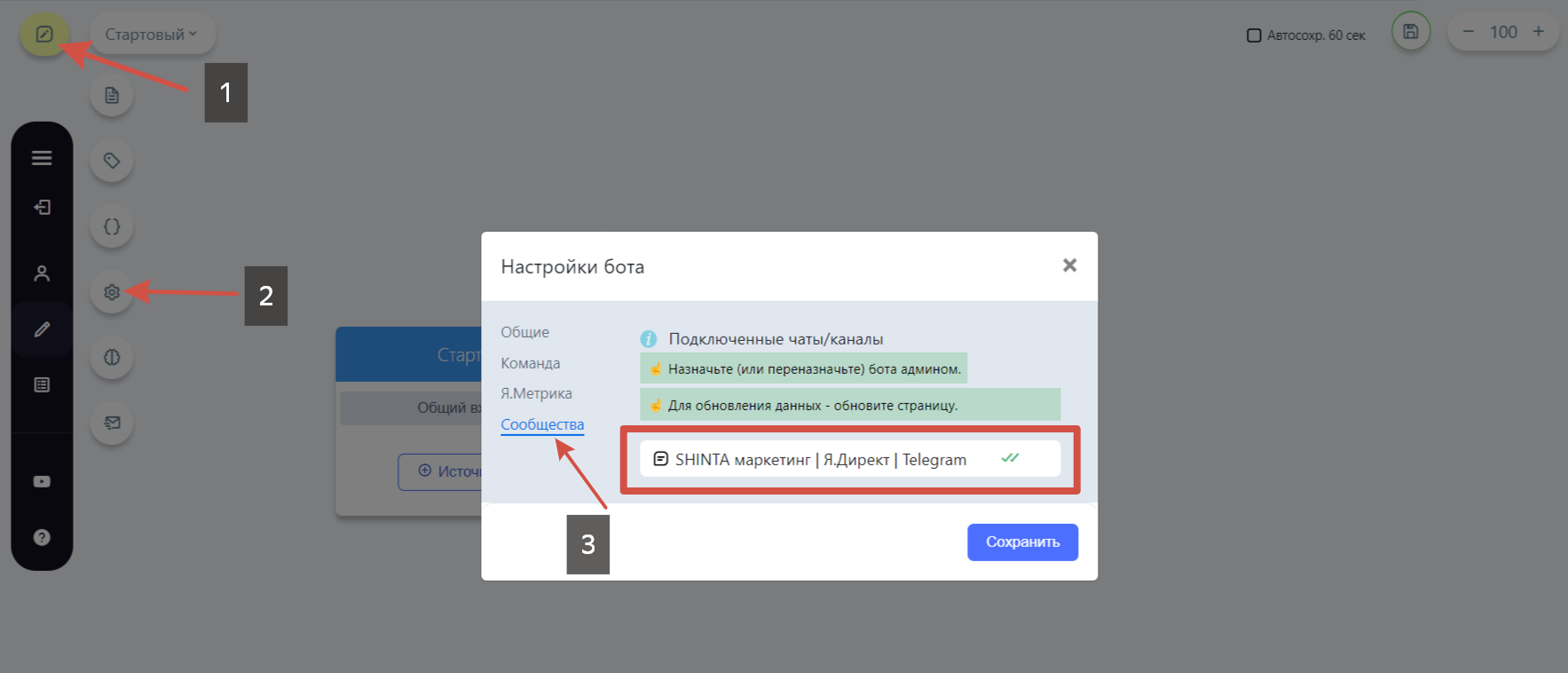The width and height of the screenshot is (1568, 673).
Task: Open the Я.Метрика tab
Action: coord(536,393)
